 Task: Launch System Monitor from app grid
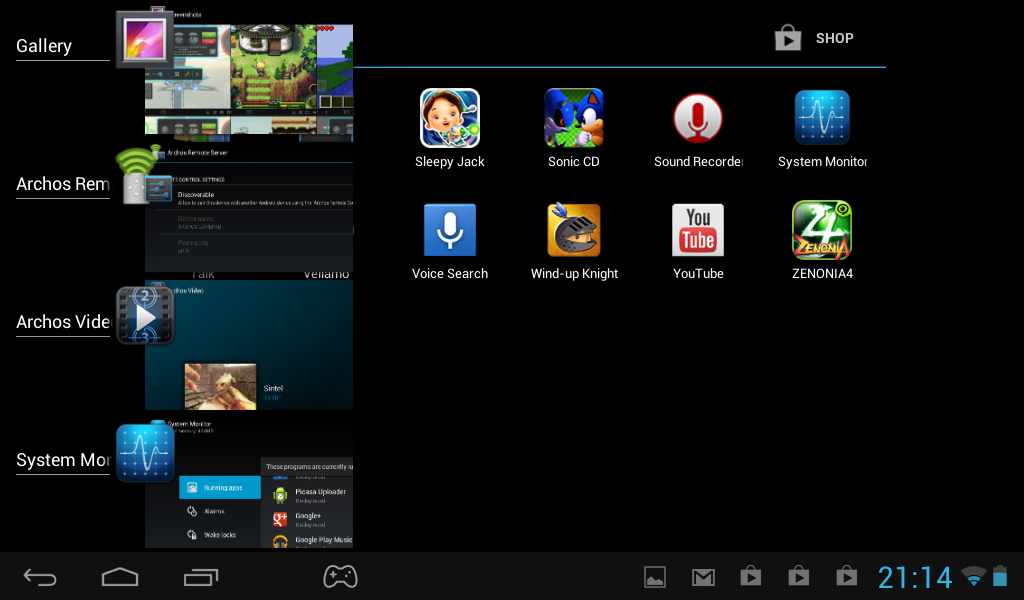(x=822, y=119)
